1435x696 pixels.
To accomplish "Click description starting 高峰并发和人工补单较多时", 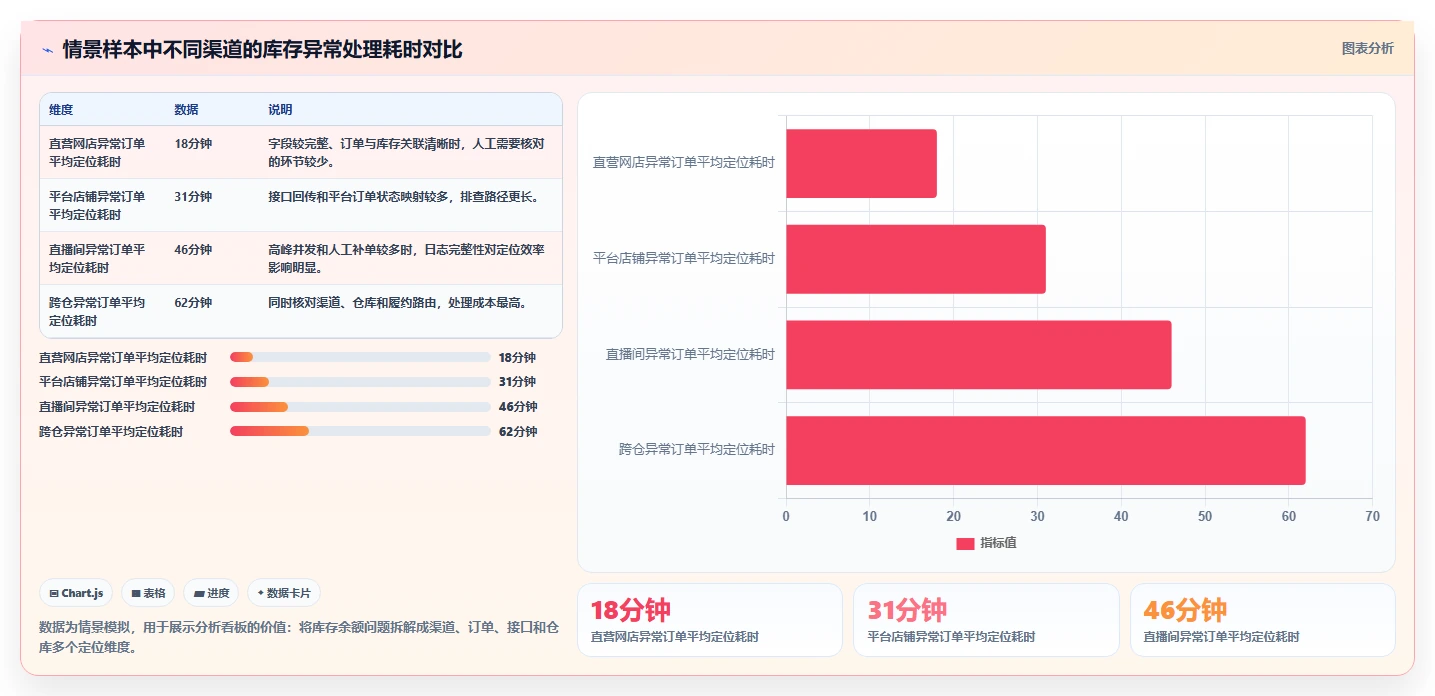I will click(407, 258).
